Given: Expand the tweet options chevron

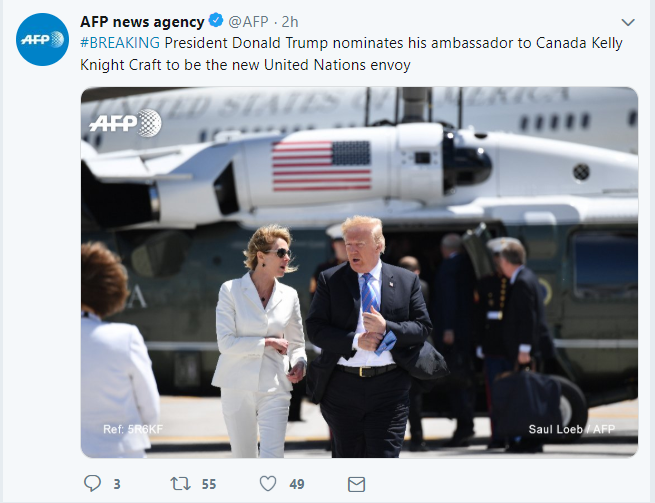Looking at the screenshot, I should click(x=628, y=22).
